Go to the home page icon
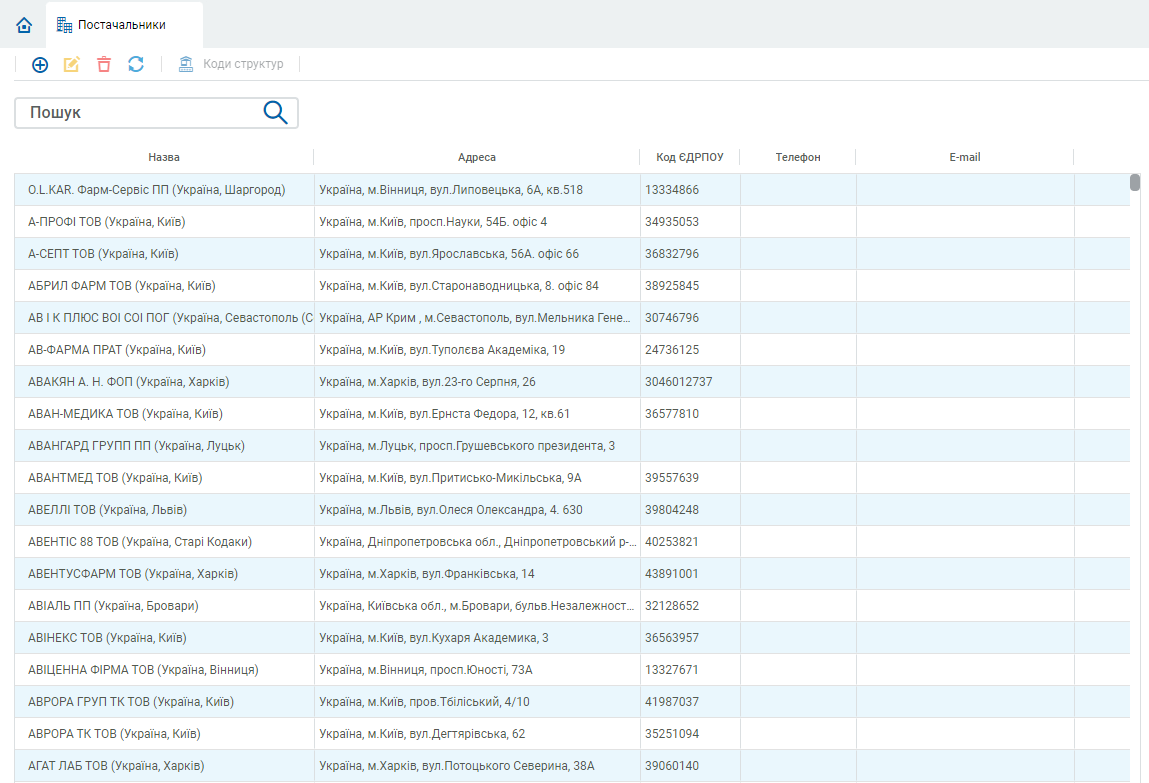The image size is (1149, 783). click(24, 25)
